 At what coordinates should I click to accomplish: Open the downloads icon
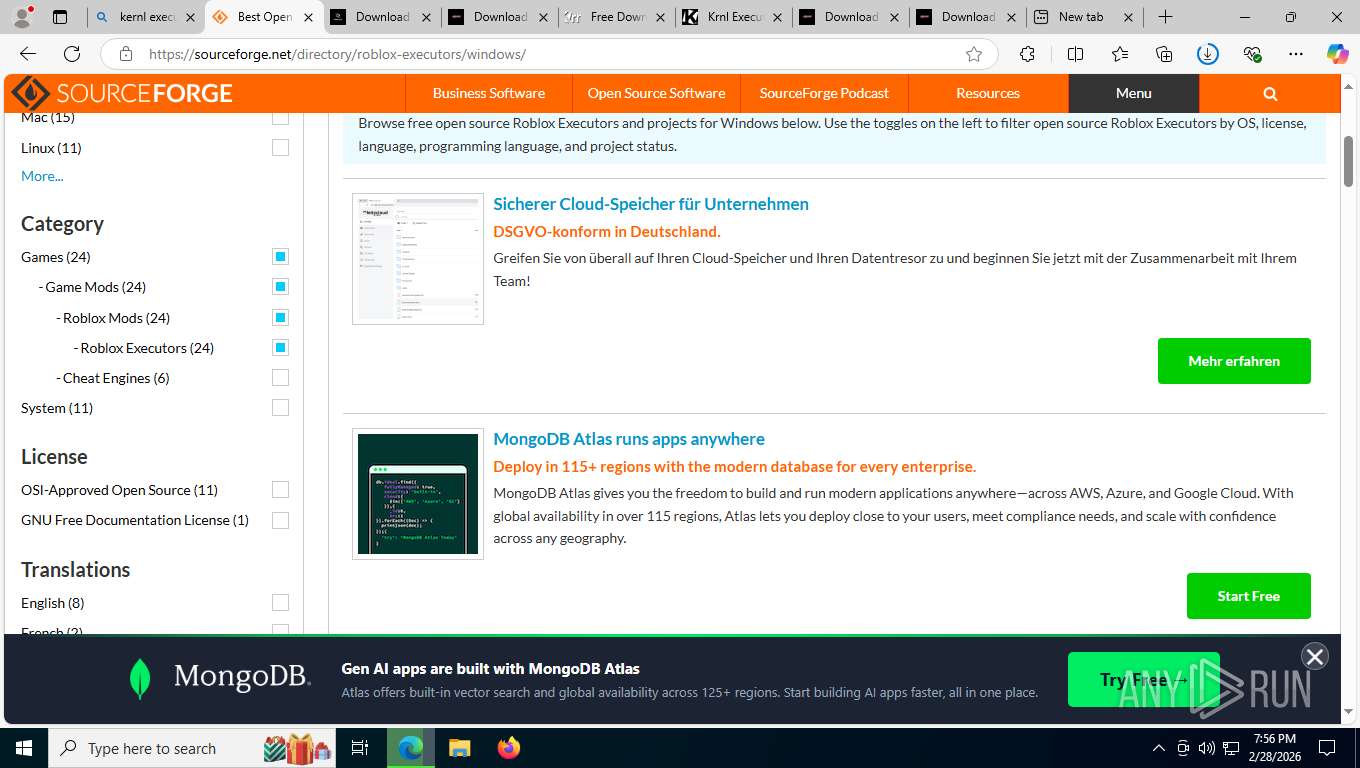1208,54
